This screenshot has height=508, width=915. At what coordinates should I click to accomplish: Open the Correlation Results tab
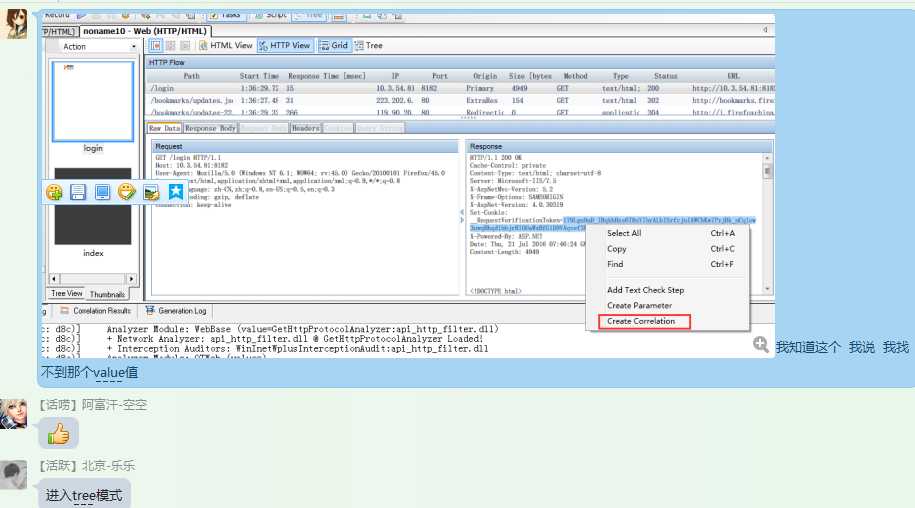[96, 310]
